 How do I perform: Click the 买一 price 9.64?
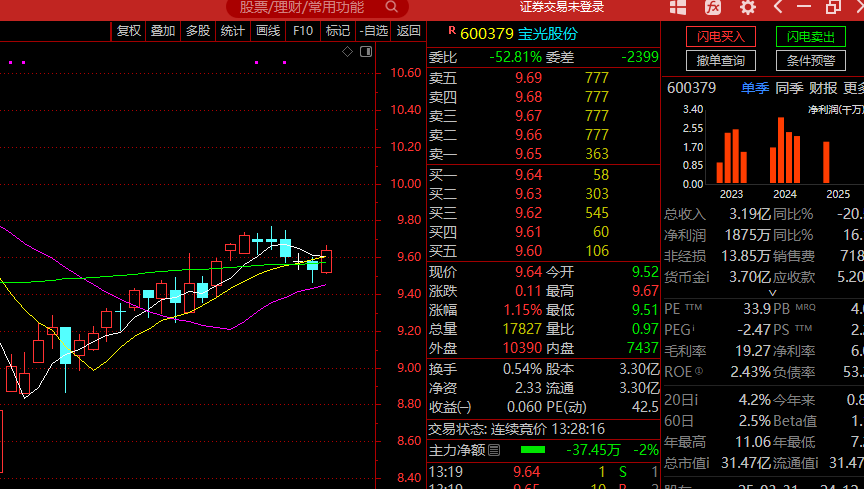(x=528, y=175)
